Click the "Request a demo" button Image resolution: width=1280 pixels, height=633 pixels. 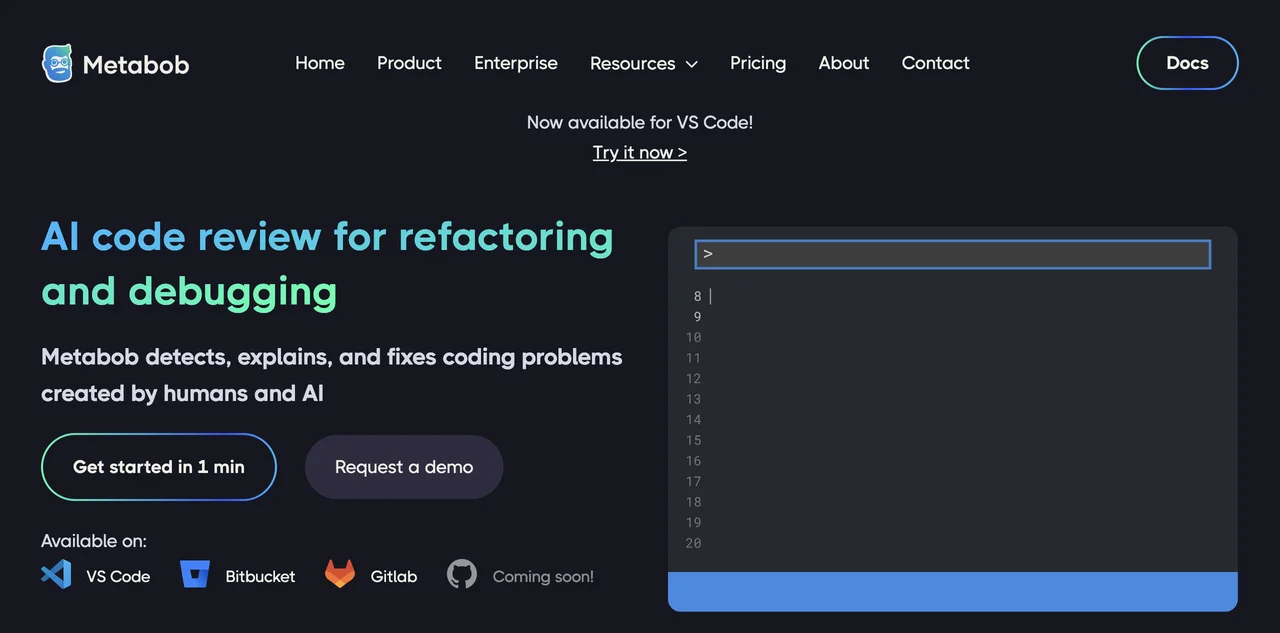pos(404,467)
